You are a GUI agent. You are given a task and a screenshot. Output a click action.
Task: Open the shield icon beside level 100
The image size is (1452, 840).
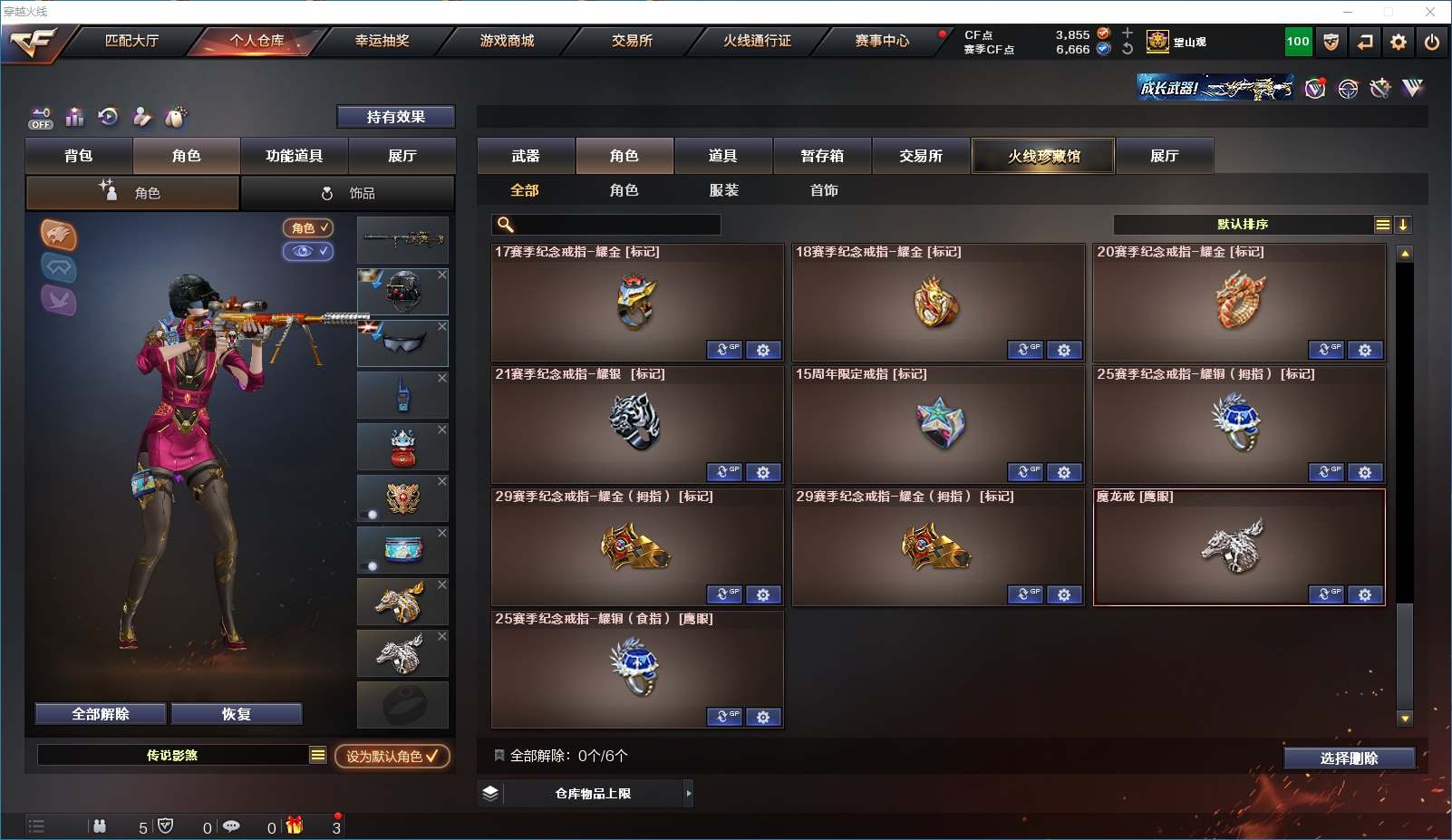(x=1331, y=42)
